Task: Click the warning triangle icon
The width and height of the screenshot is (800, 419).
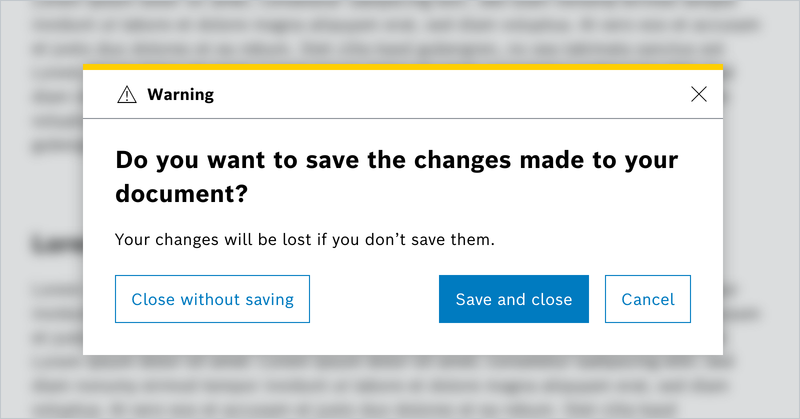Action: coord(126,95)
